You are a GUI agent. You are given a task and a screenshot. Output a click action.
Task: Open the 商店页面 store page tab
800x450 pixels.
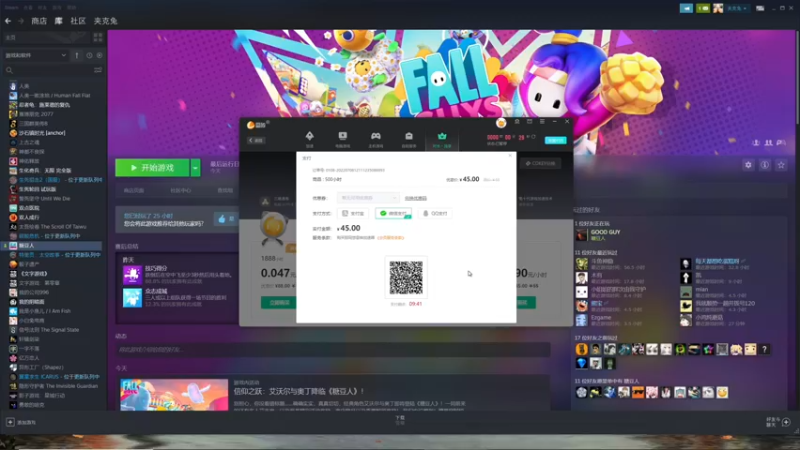click(x=134, y=190)
